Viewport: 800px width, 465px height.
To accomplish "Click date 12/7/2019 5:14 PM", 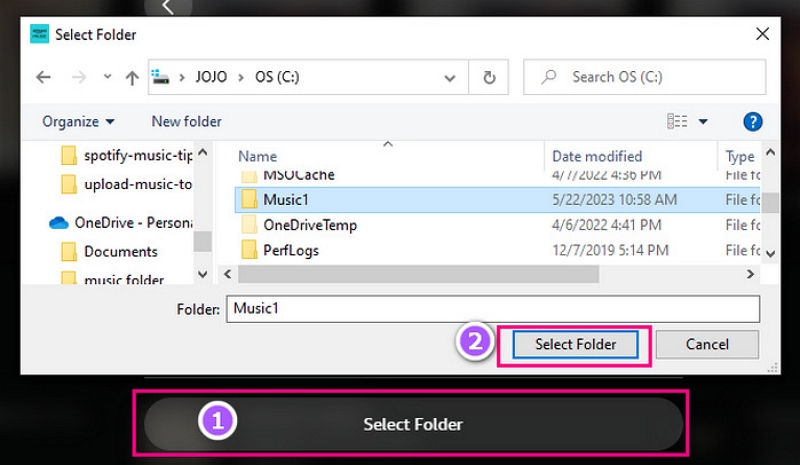I will tap(610, 250).
